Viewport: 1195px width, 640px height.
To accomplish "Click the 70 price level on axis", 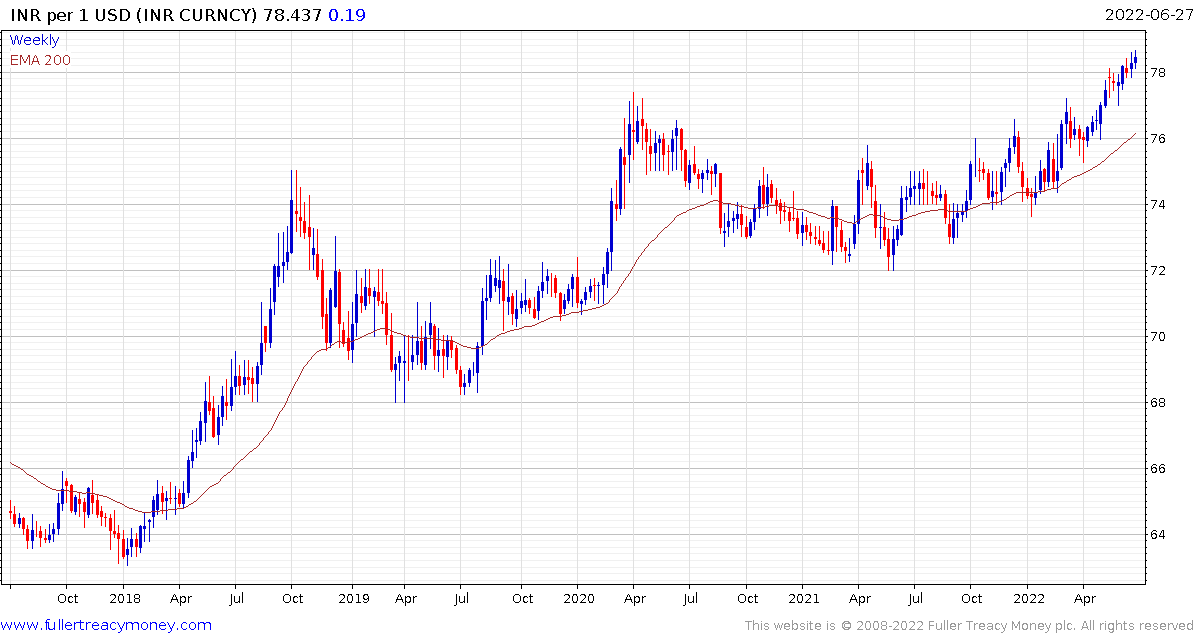I will [1158, 337].
